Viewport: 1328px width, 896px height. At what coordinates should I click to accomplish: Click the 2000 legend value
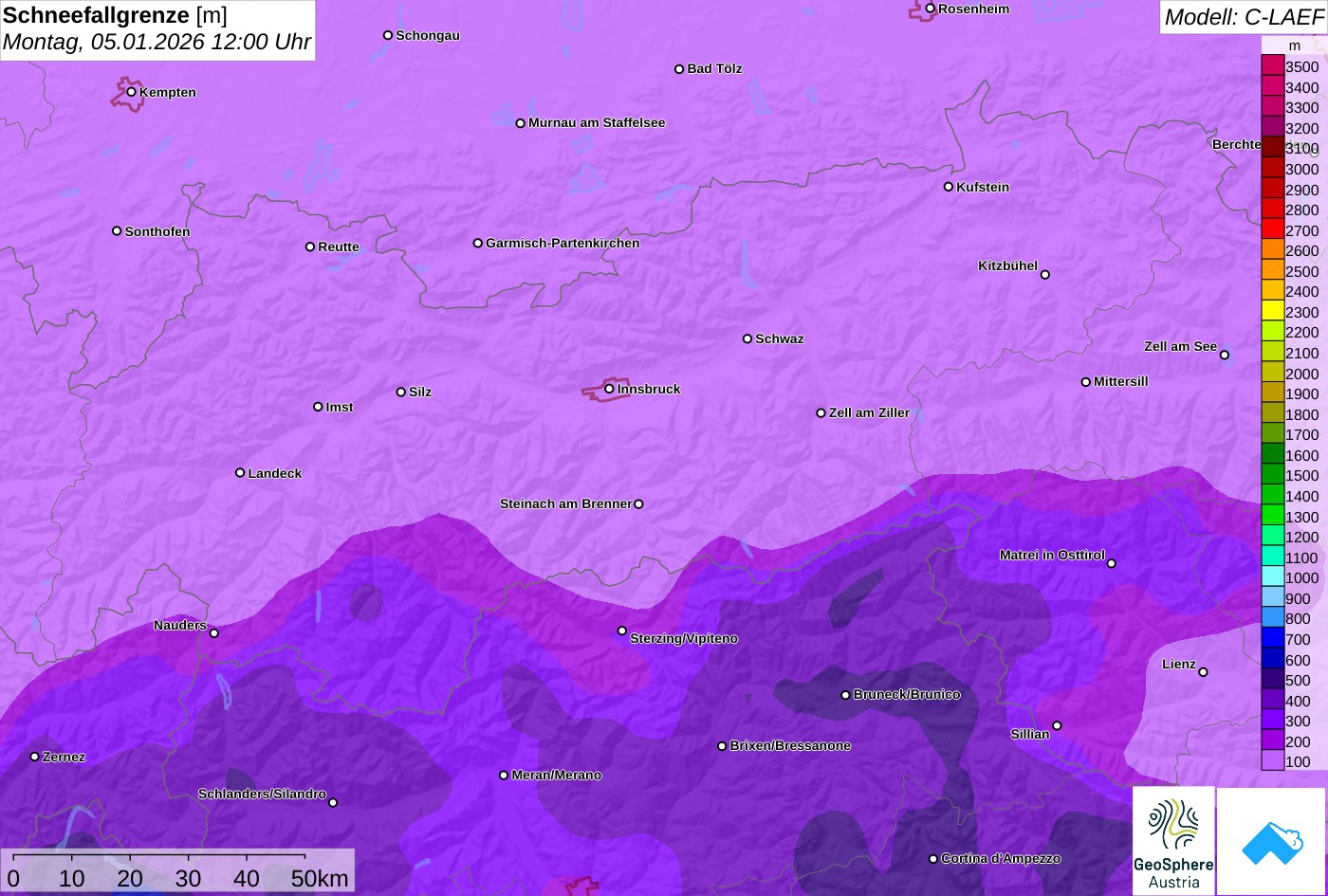click(x=1301, y=374)
